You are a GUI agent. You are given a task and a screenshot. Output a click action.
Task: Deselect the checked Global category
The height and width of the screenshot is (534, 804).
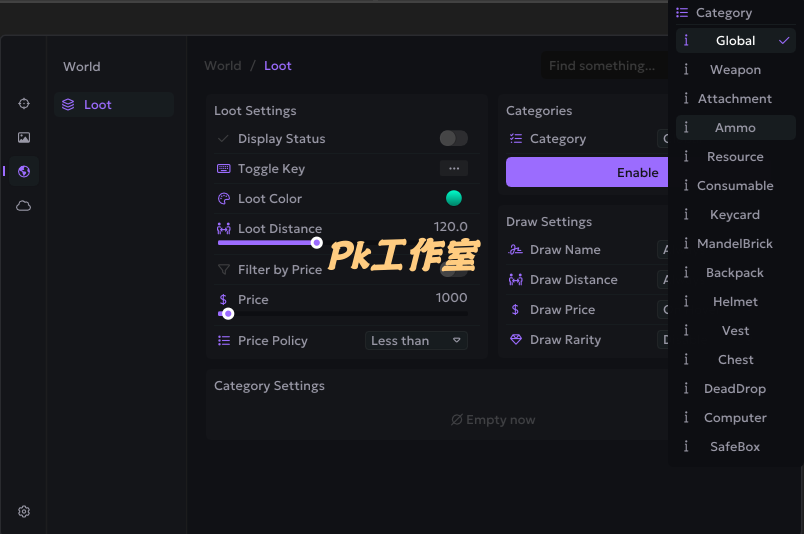tap(735, 41)
